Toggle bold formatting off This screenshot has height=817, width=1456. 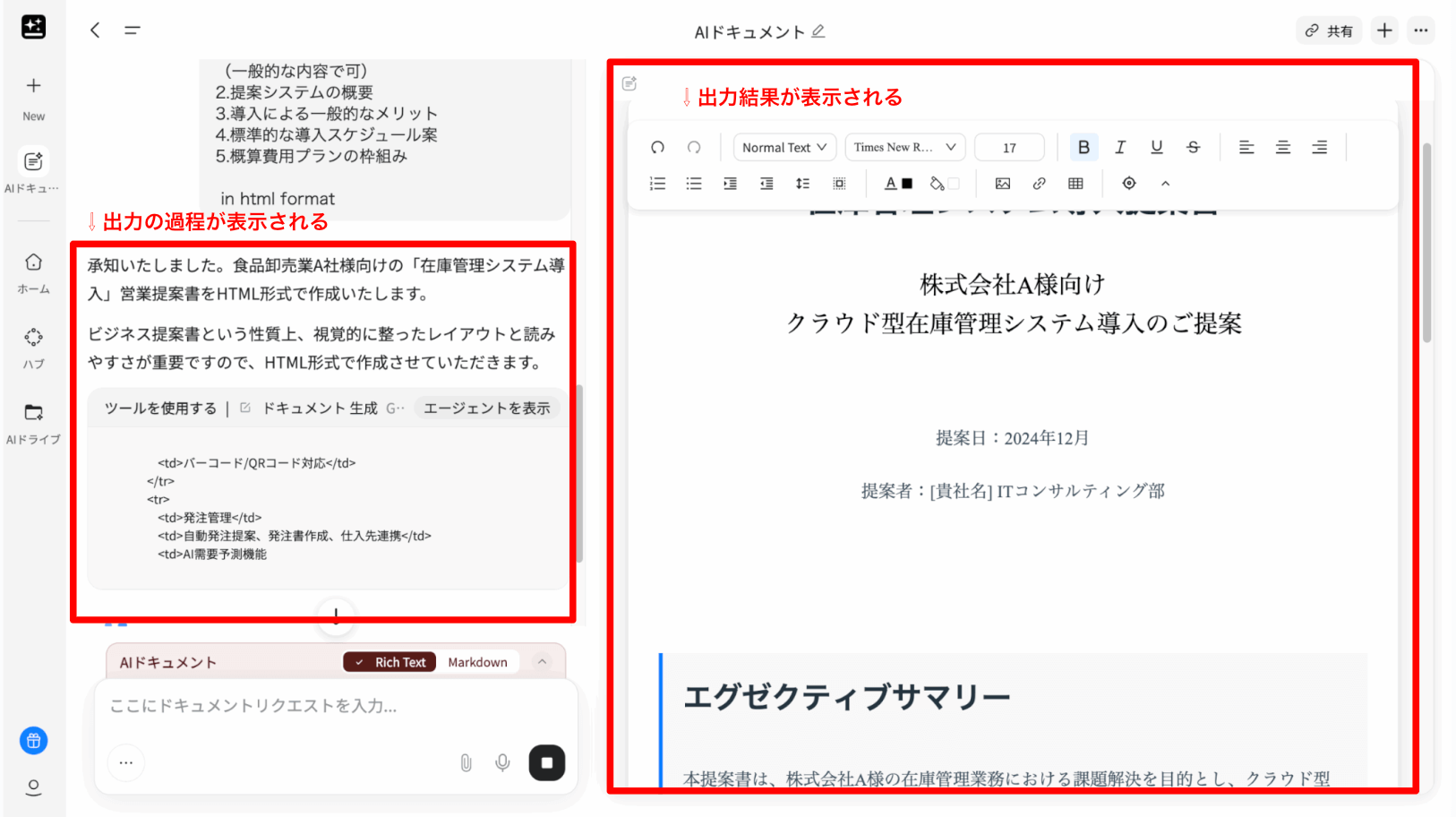[x=1083, y=147]
